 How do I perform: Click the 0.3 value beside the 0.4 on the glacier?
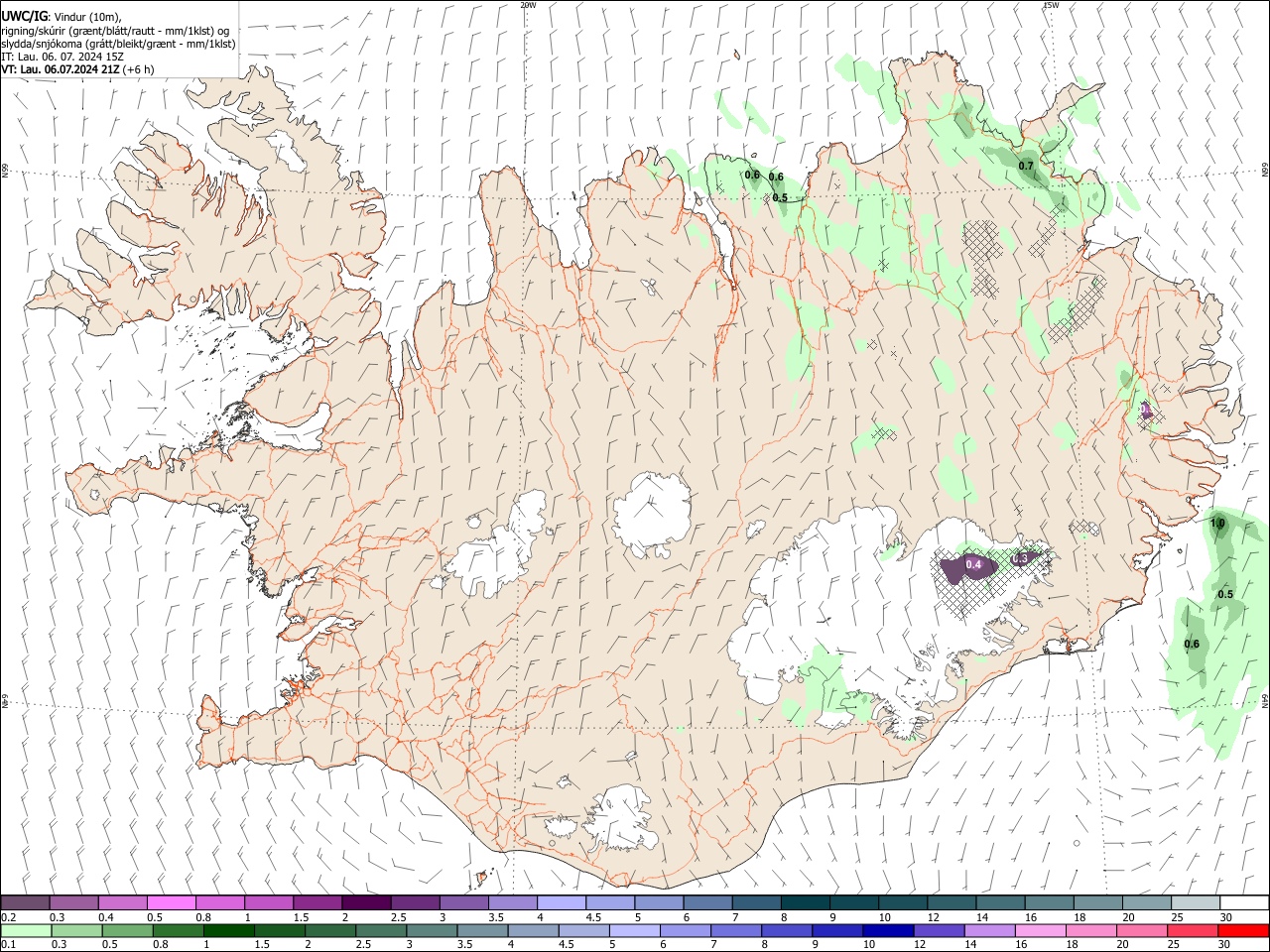[1020, 559]
